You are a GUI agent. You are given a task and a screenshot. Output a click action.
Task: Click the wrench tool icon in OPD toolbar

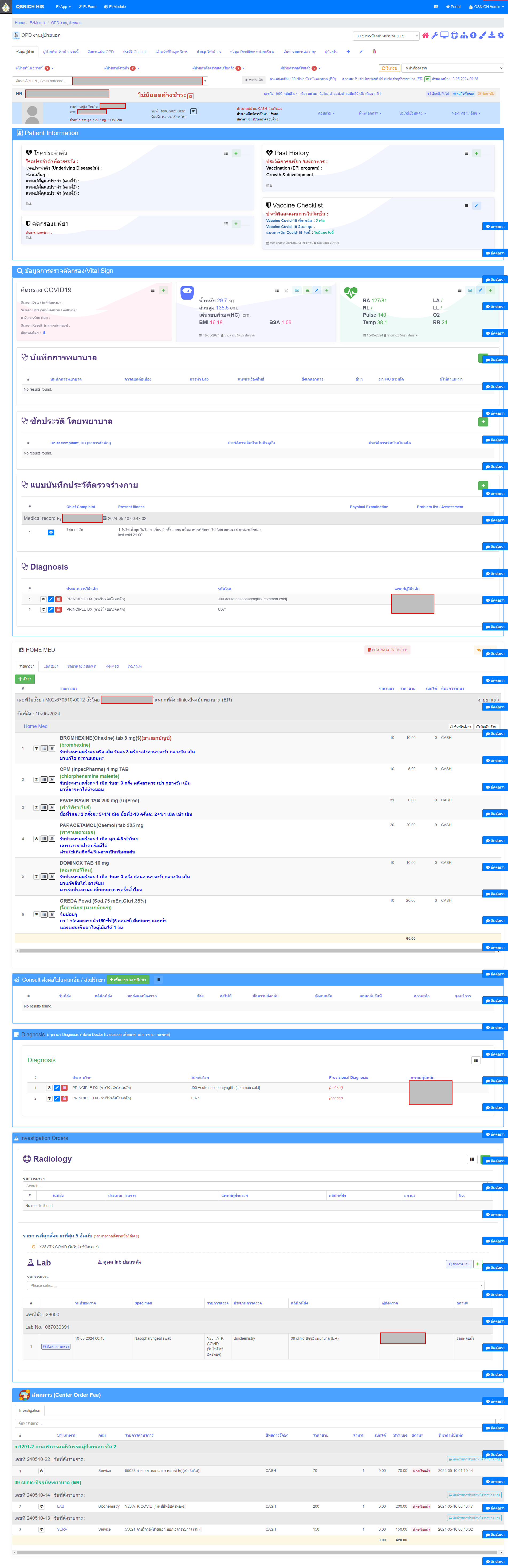(435, 35)
